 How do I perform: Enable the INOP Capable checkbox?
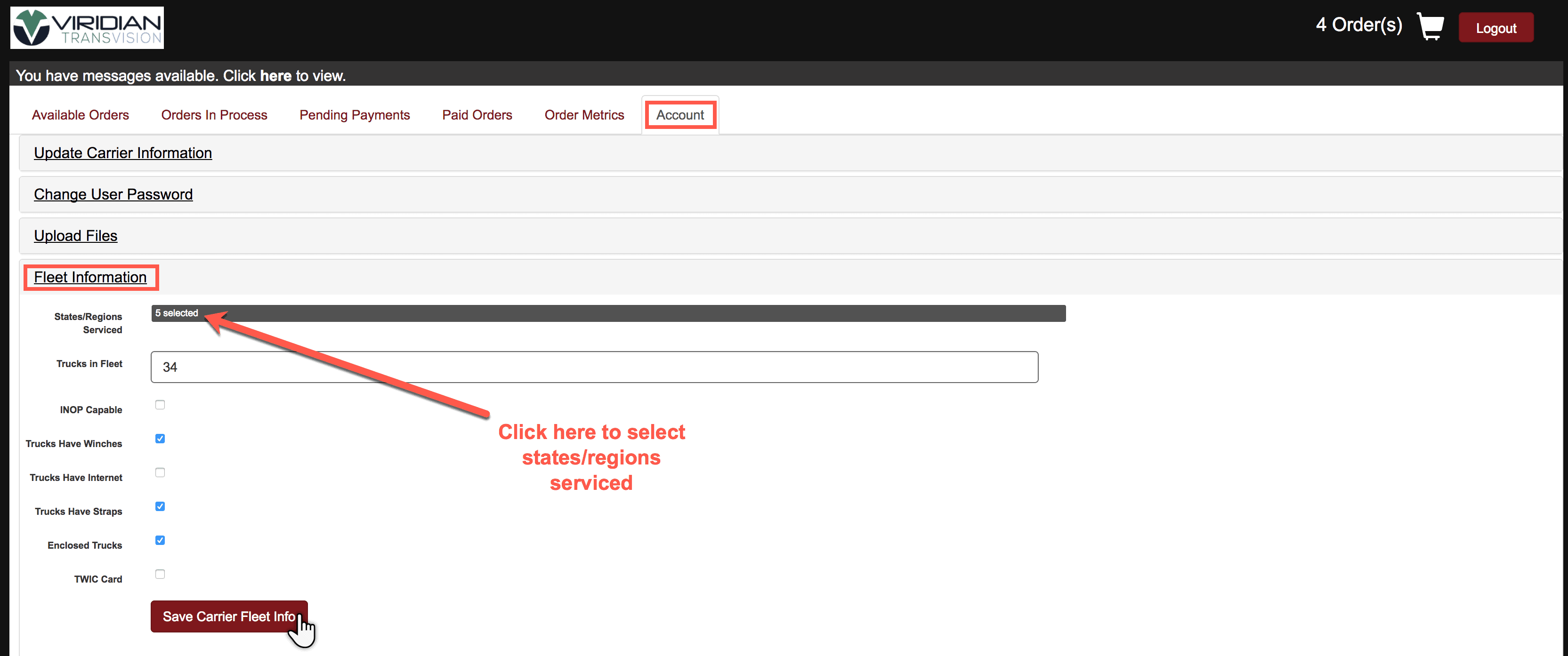[x=160, y=405]
